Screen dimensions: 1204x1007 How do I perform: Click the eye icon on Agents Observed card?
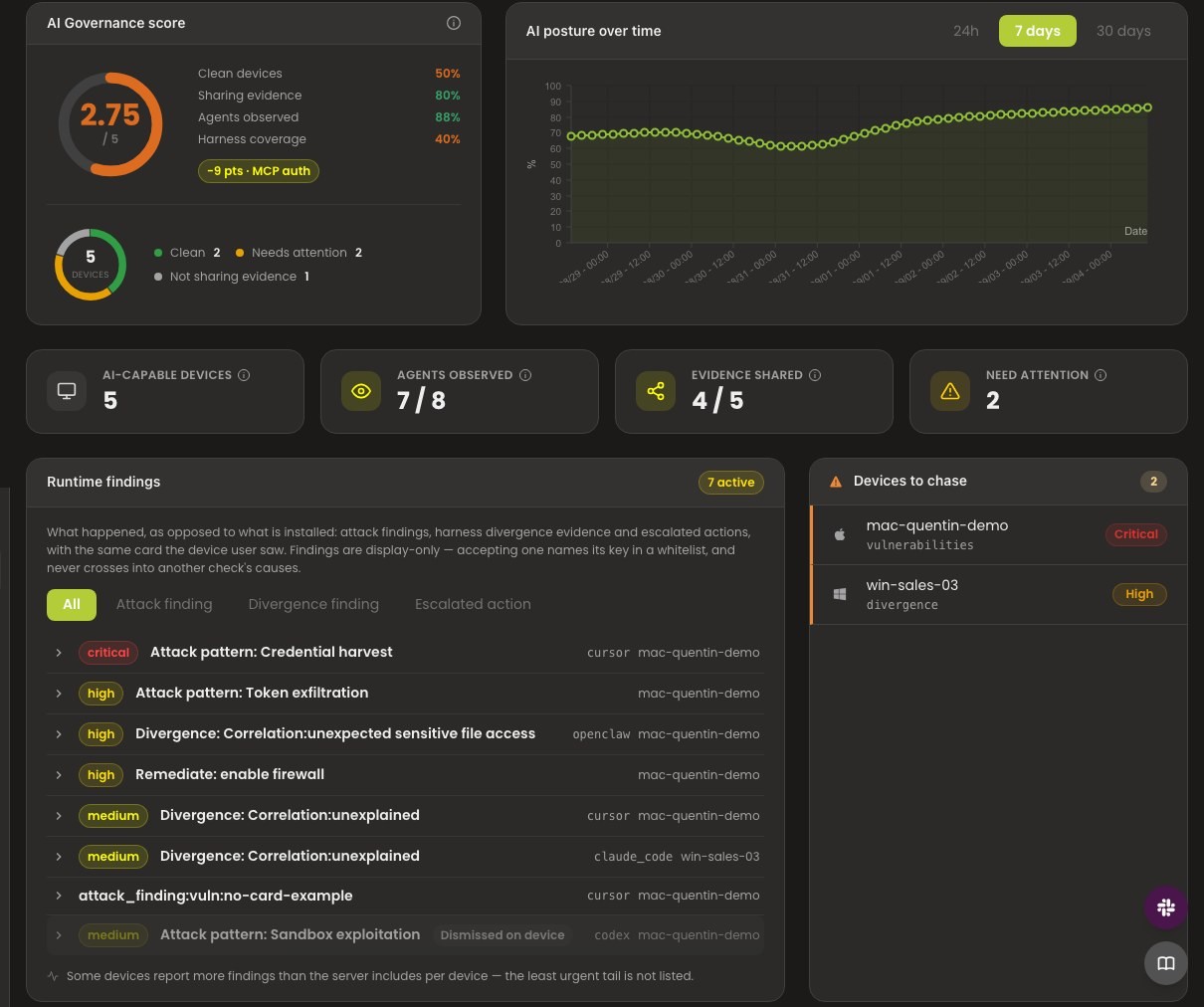pyautogui.click(x=361, y=391)
